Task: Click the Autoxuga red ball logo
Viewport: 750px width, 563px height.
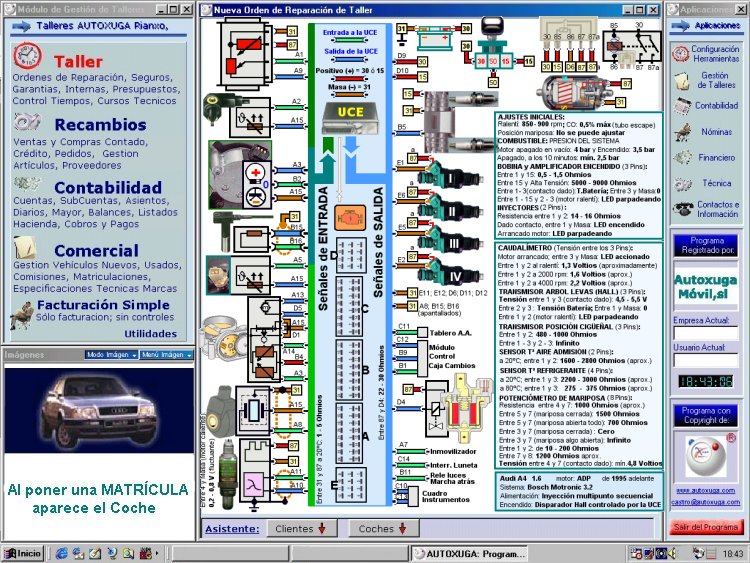Action: click(x=706, y=457)
